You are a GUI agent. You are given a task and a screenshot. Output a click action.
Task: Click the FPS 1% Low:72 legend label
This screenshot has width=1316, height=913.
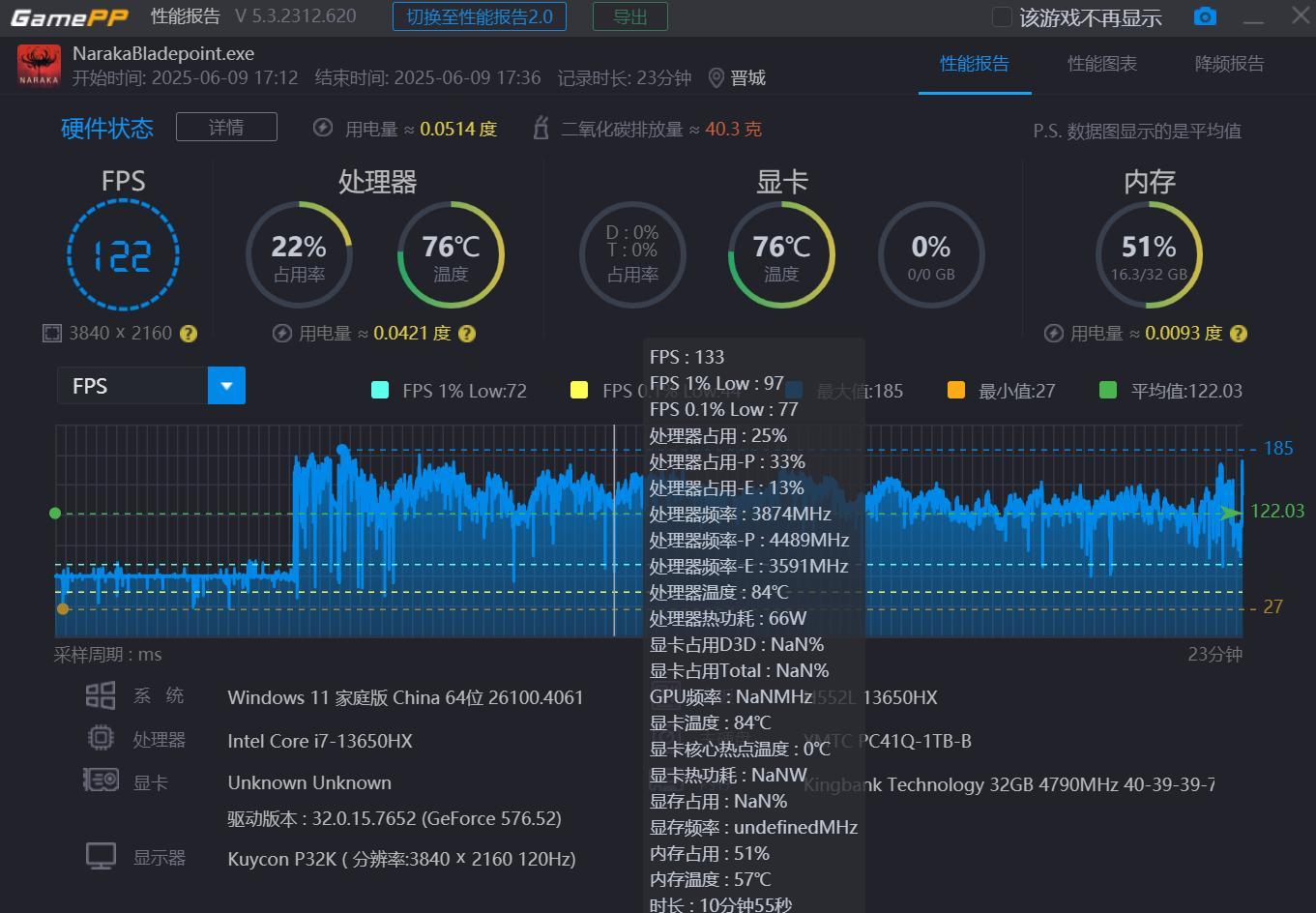pyautogui.click(x=464, y=391)
